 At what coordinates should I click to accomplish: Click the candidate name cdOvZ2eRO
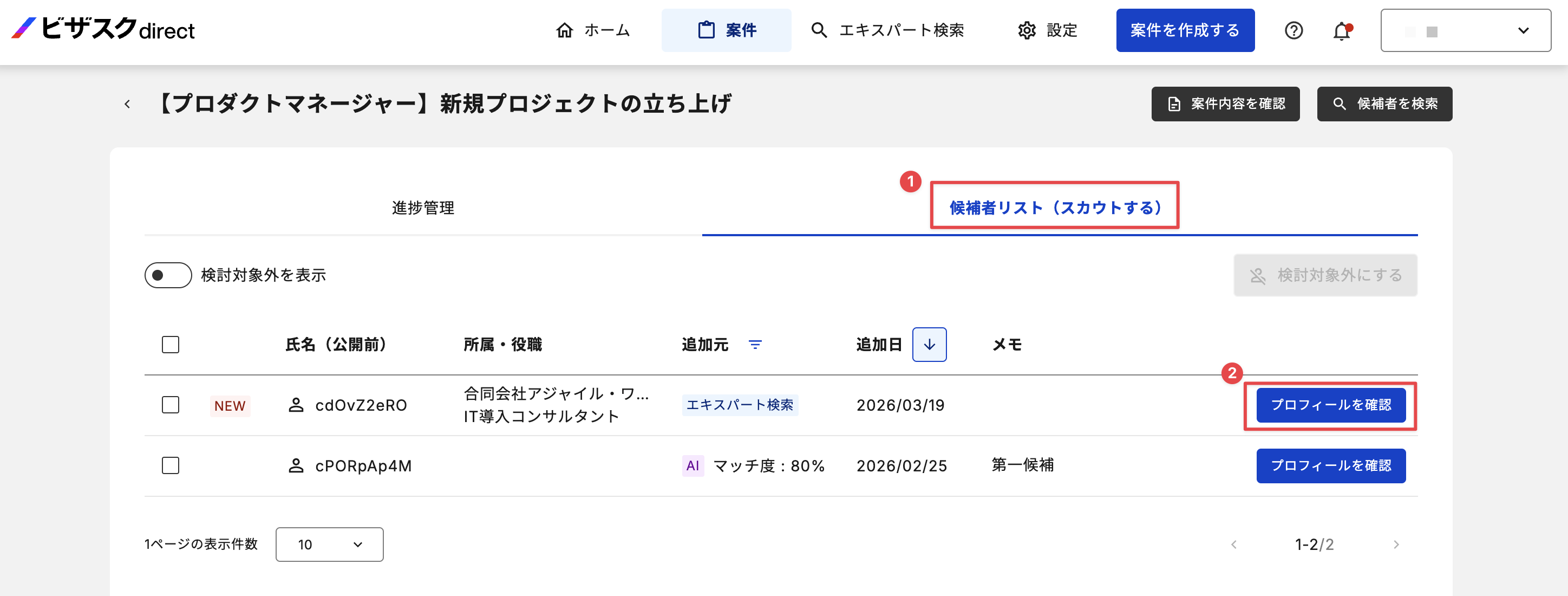point(361,405)
